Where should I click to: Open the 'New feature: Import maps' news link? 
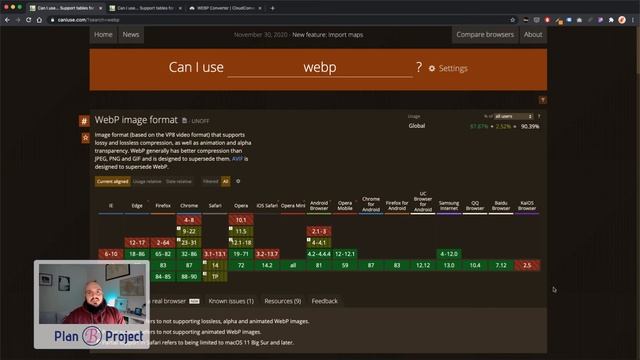coord(327,35)
